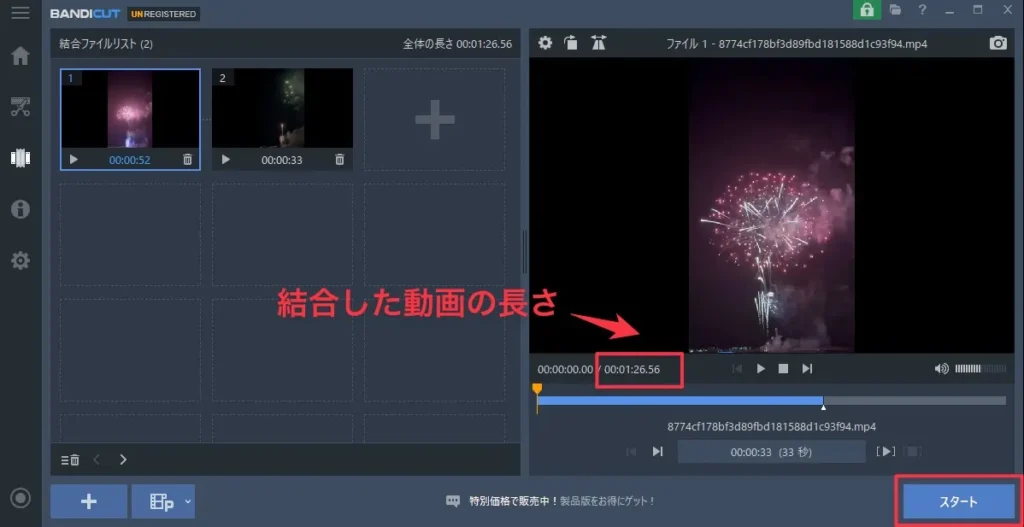This screenshot has width=1024, height=527.
Task: Go to Home in sidebar
Action: (x=20, y=56)
